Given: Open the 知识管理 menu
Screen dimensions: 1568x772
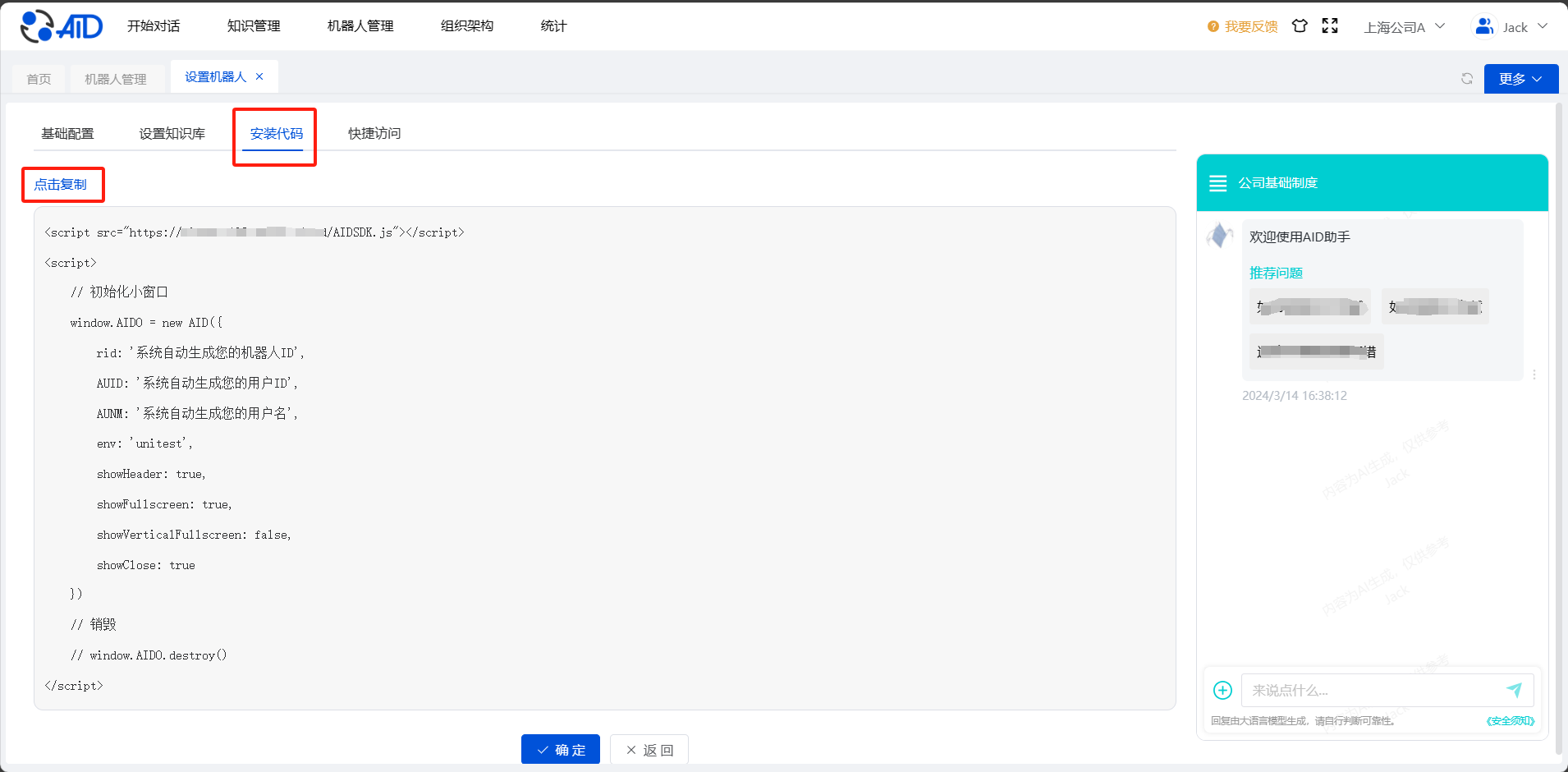Looking at the screenshot, I should coord(254,26).
